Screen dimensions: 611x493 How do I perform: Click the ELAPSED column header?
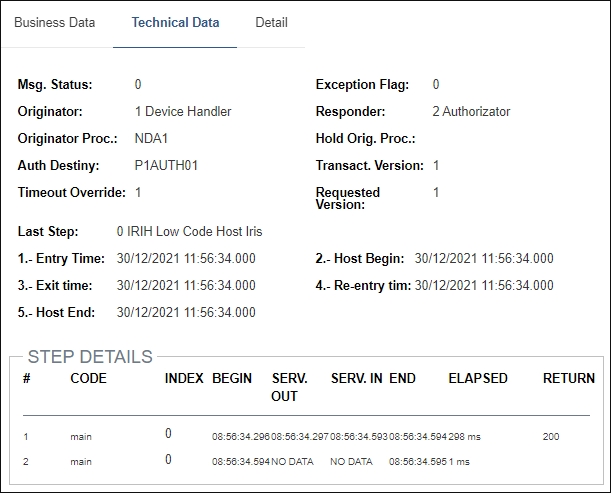click(478, 378)
